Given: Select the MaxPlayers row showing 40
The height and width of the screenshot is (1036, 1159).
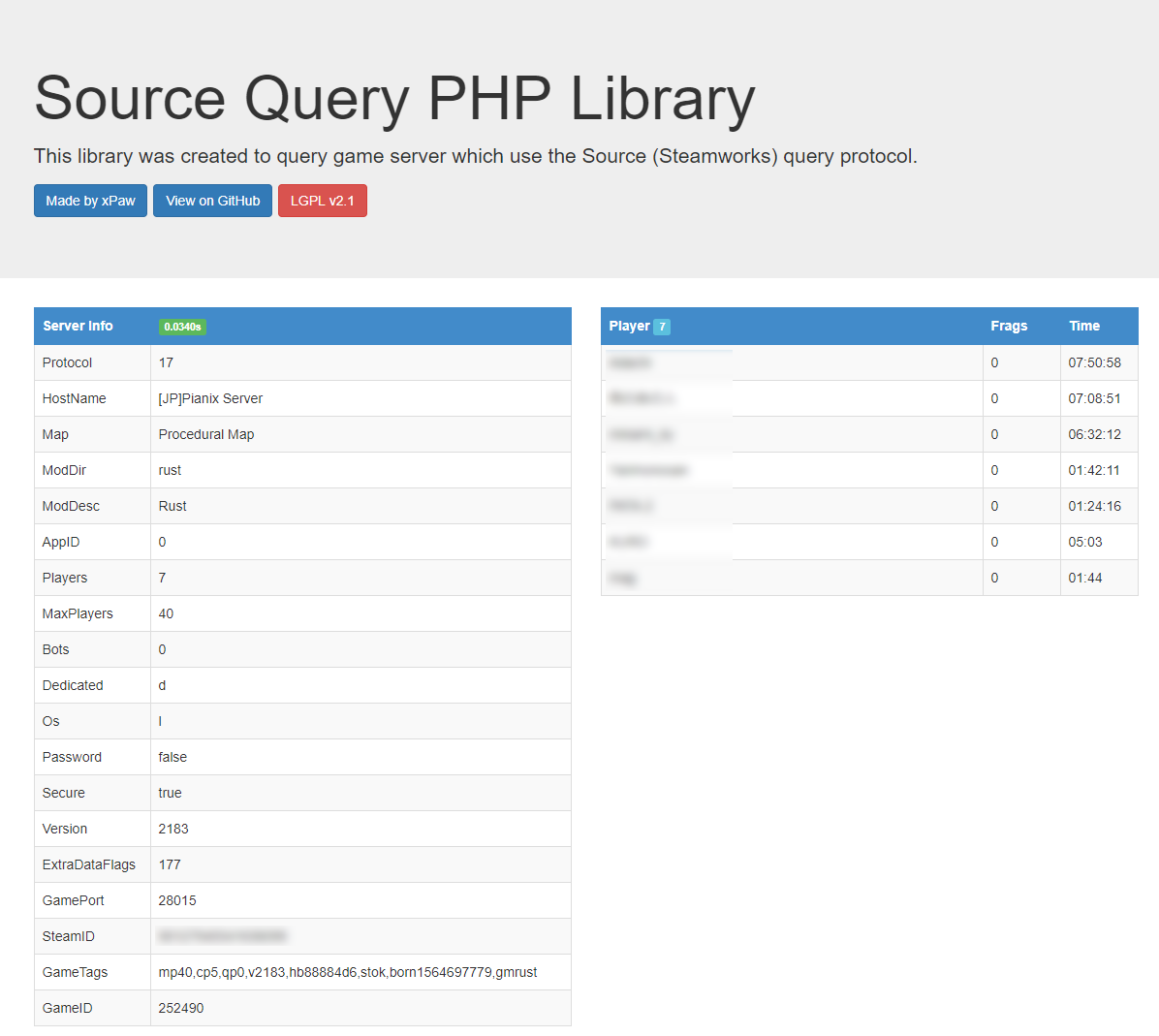Looking at the screenshot, I should coord(166,613).
